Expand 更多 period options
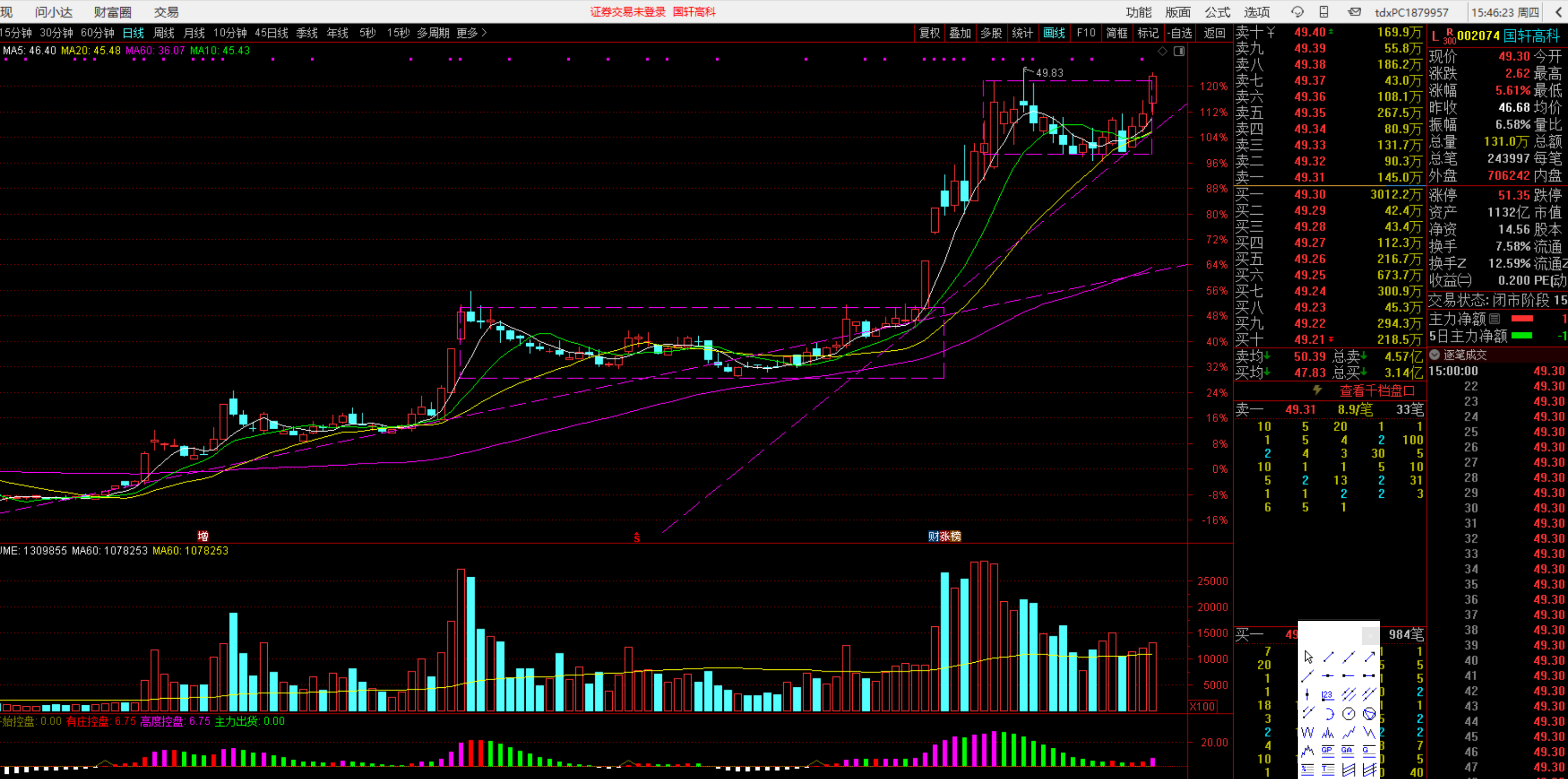1568x779 pixels. pyautogui.click(x=472, y=33)
